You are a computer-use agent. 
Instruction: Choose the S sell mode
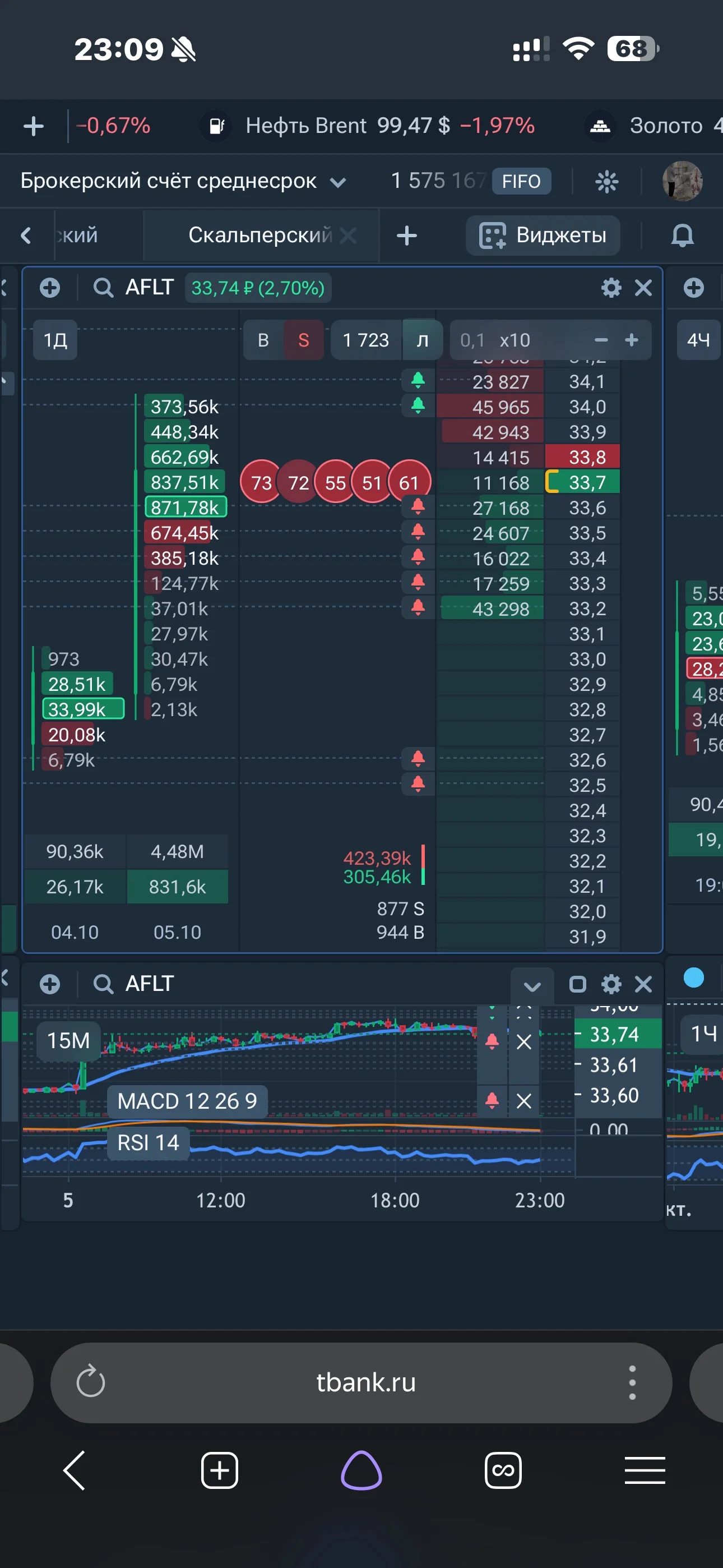point(303,340)
